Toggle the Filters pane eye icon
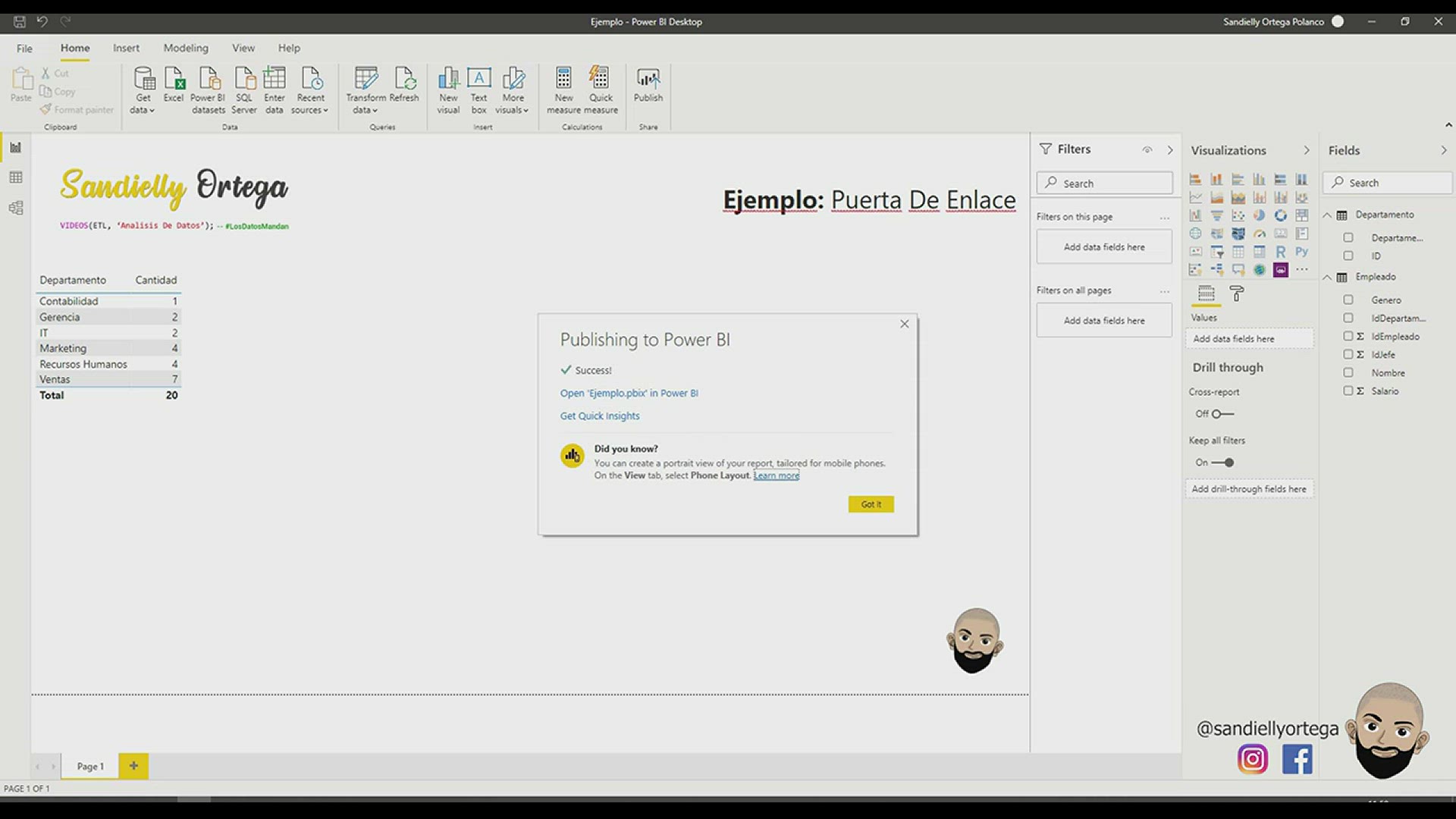The image size is (1456, 819). [1147, 150]
